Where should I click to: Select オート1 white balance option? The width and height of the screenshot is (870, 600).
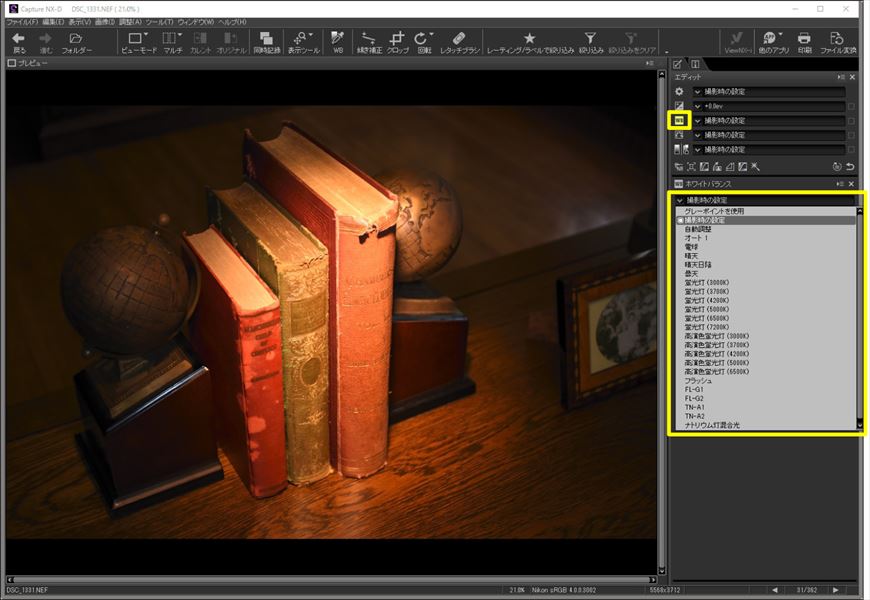(766, 238)
